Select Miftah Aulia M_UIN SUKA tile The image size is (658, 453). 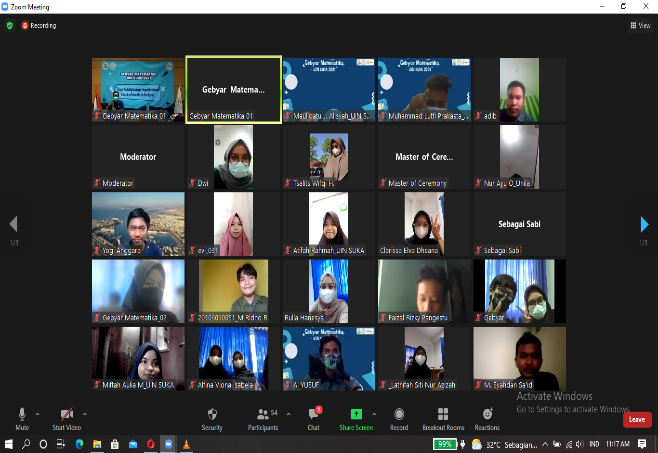coord(138,359)
